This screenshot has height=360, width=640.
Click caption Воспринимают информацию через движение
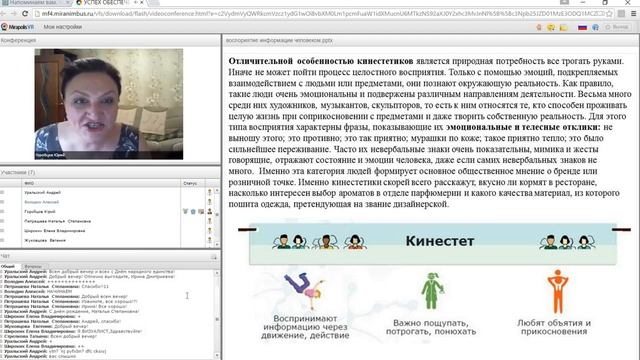305,327
